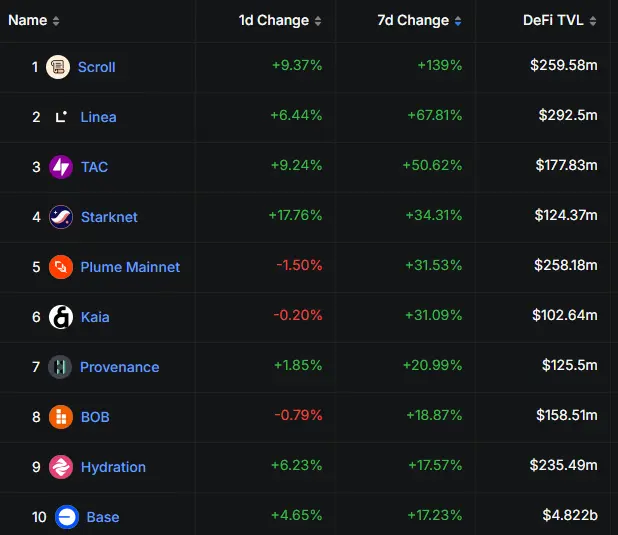
Task: Click the orange Plume Mainnet icon
Action: coord(61,267)
